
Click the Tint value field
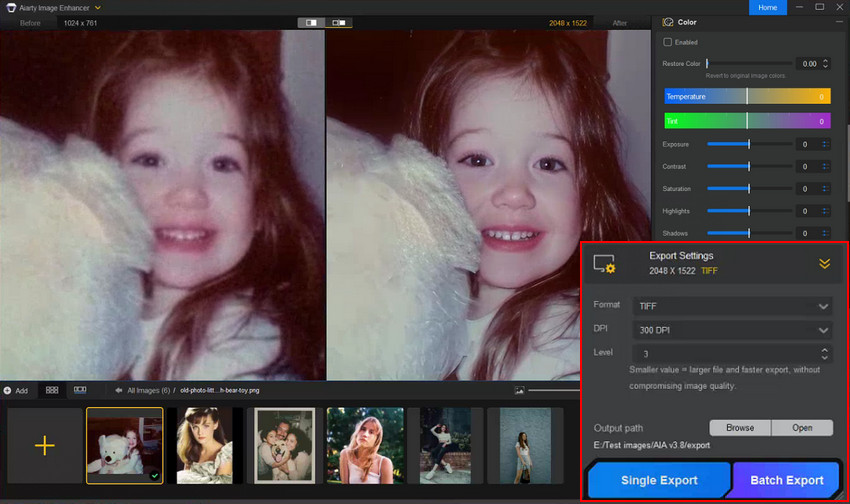tap(821, 121)
